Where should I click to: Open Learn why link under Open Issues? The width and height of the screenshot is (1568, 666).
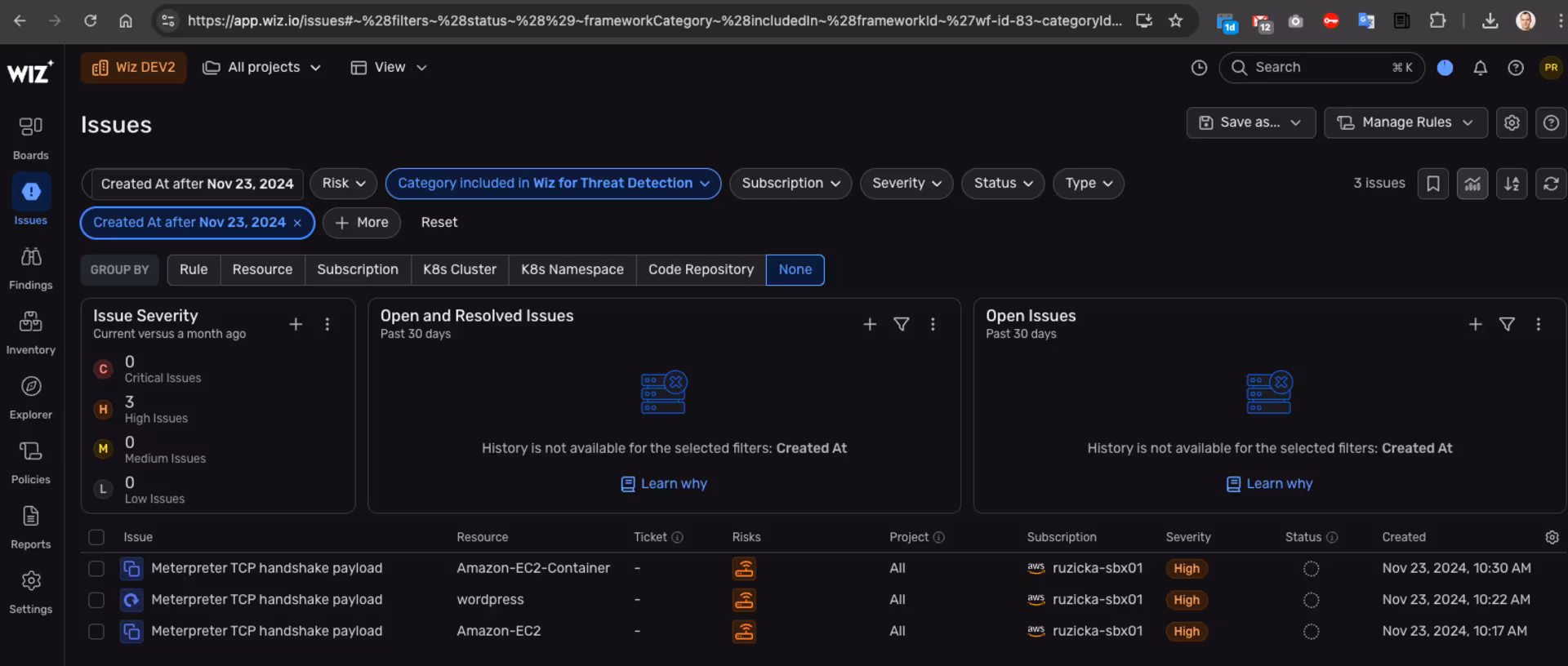tap(1278, 484)
